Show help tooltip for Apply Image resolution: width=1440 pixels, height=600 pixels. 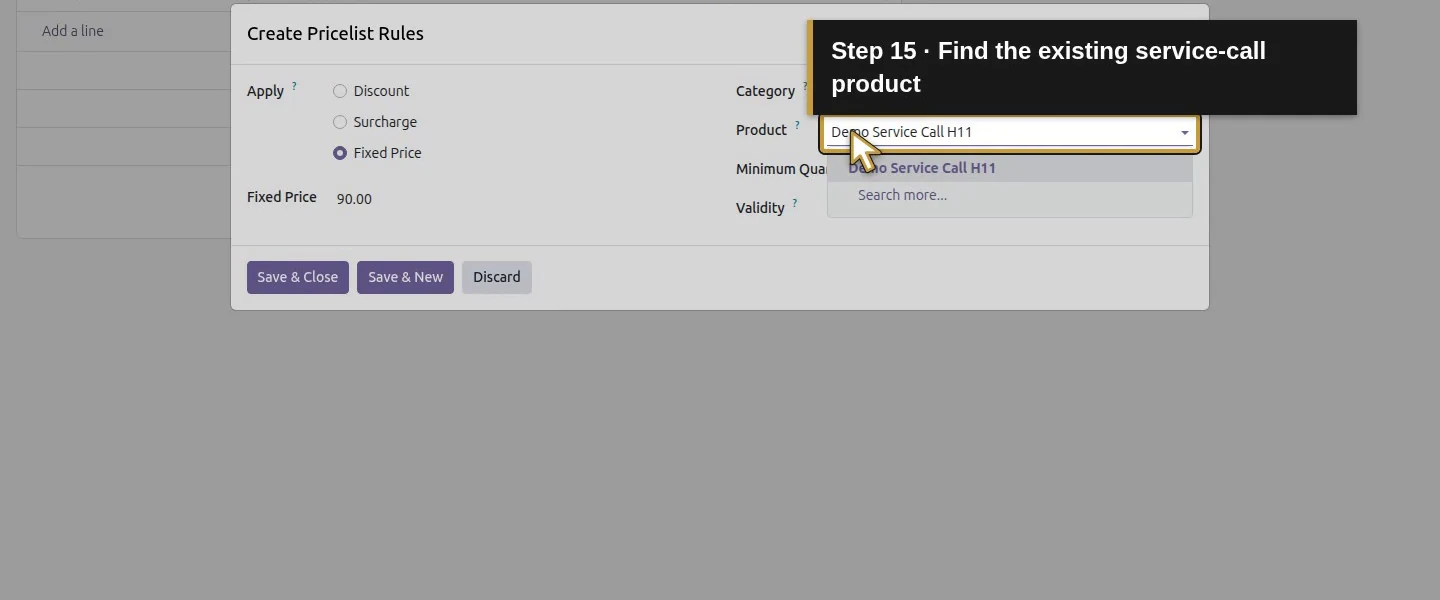point(294,86)
